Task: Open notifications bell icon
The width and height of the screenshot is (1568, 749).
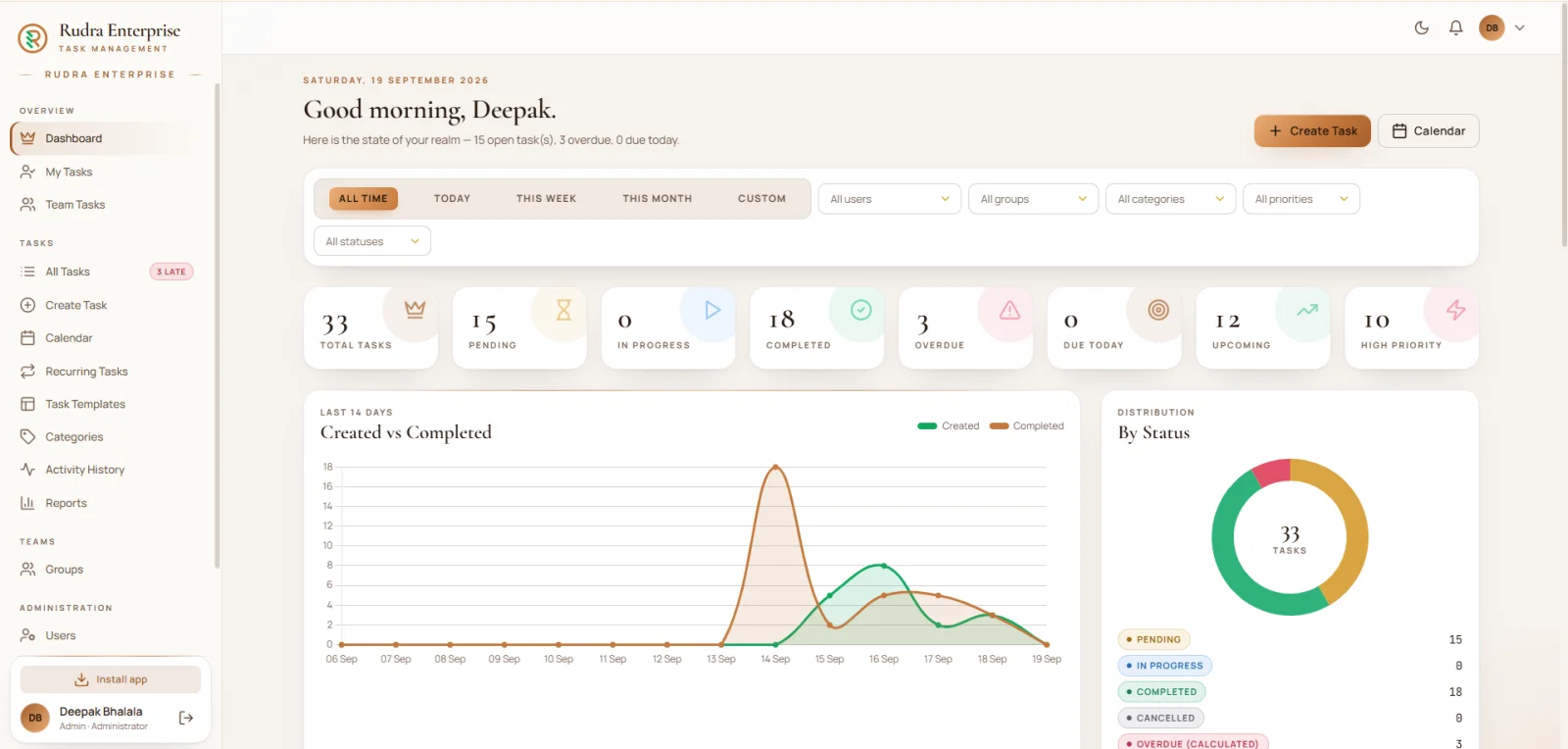Action: [1456, 27]
